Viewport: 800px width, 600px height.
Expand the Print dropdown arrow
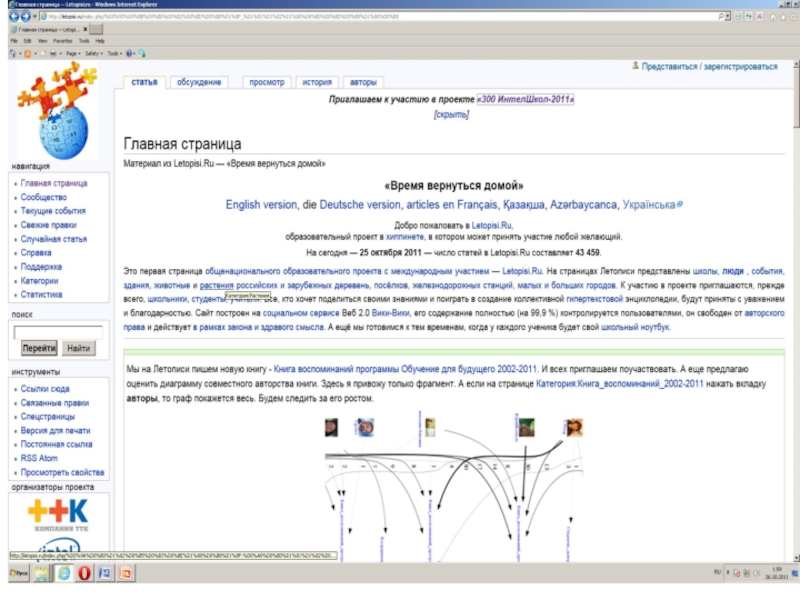tap(61, 54)
